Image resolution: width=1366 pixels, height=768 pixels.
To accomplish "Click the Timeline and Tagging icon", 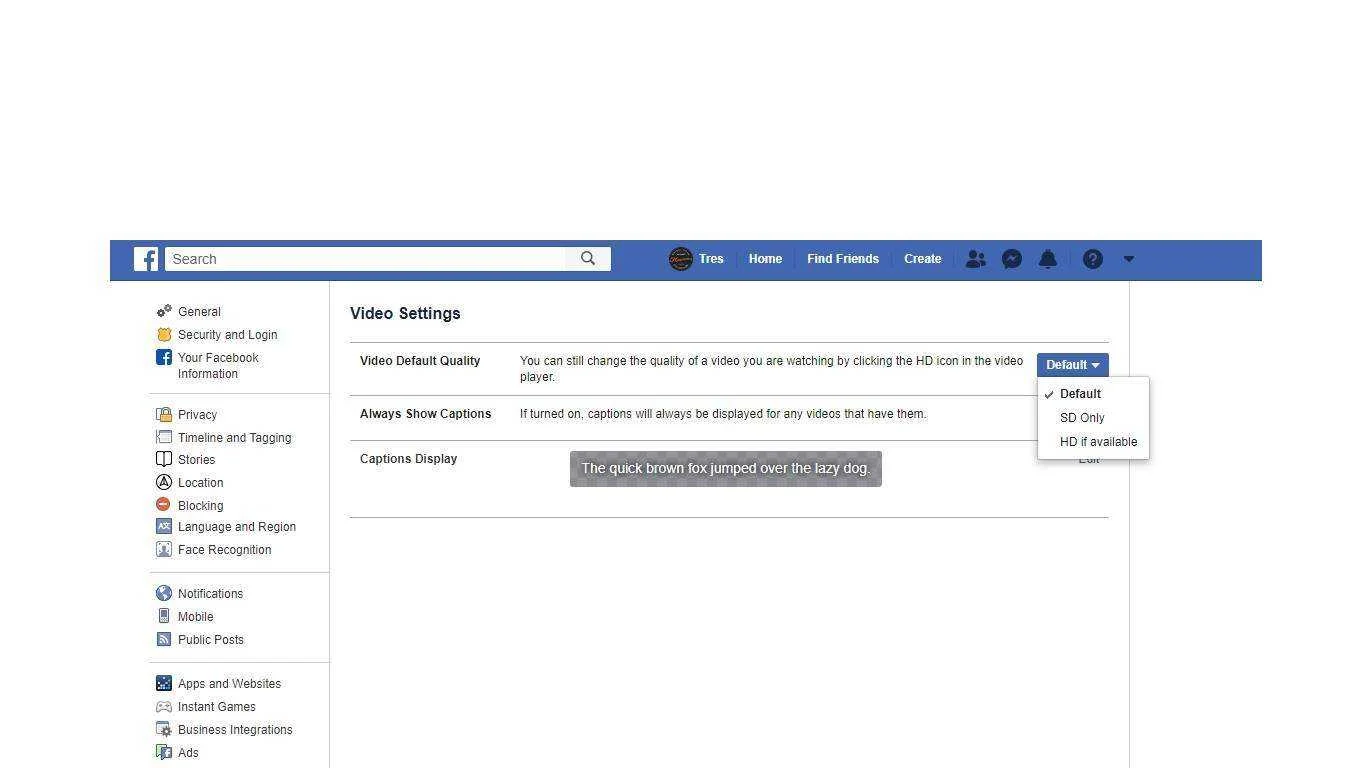I will pyautogui.click(x=164, y=437).
